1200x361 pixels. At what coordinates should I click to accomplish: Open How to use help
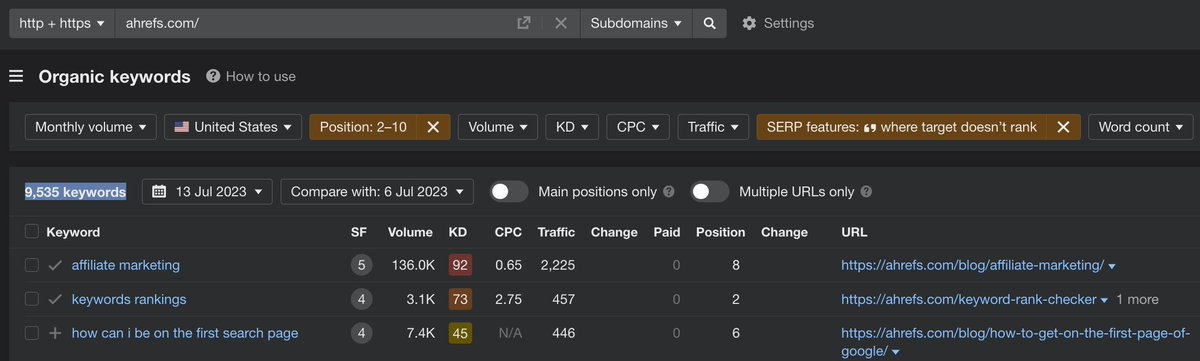[x=251, y=76]
